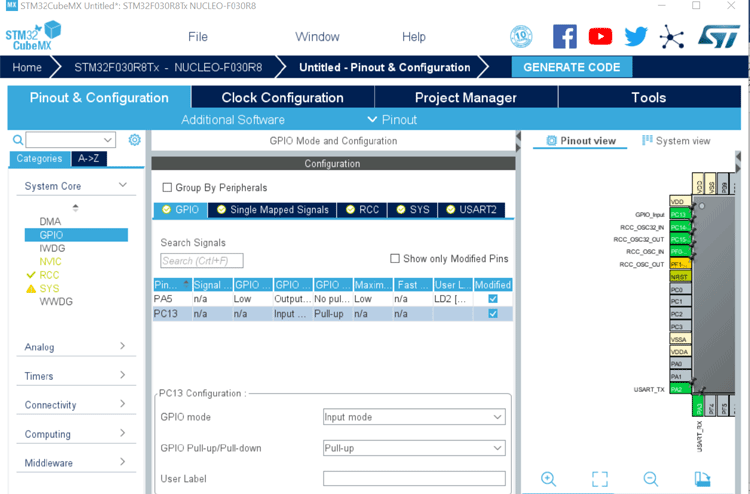Open the YouTube icon link

[600, 37]
